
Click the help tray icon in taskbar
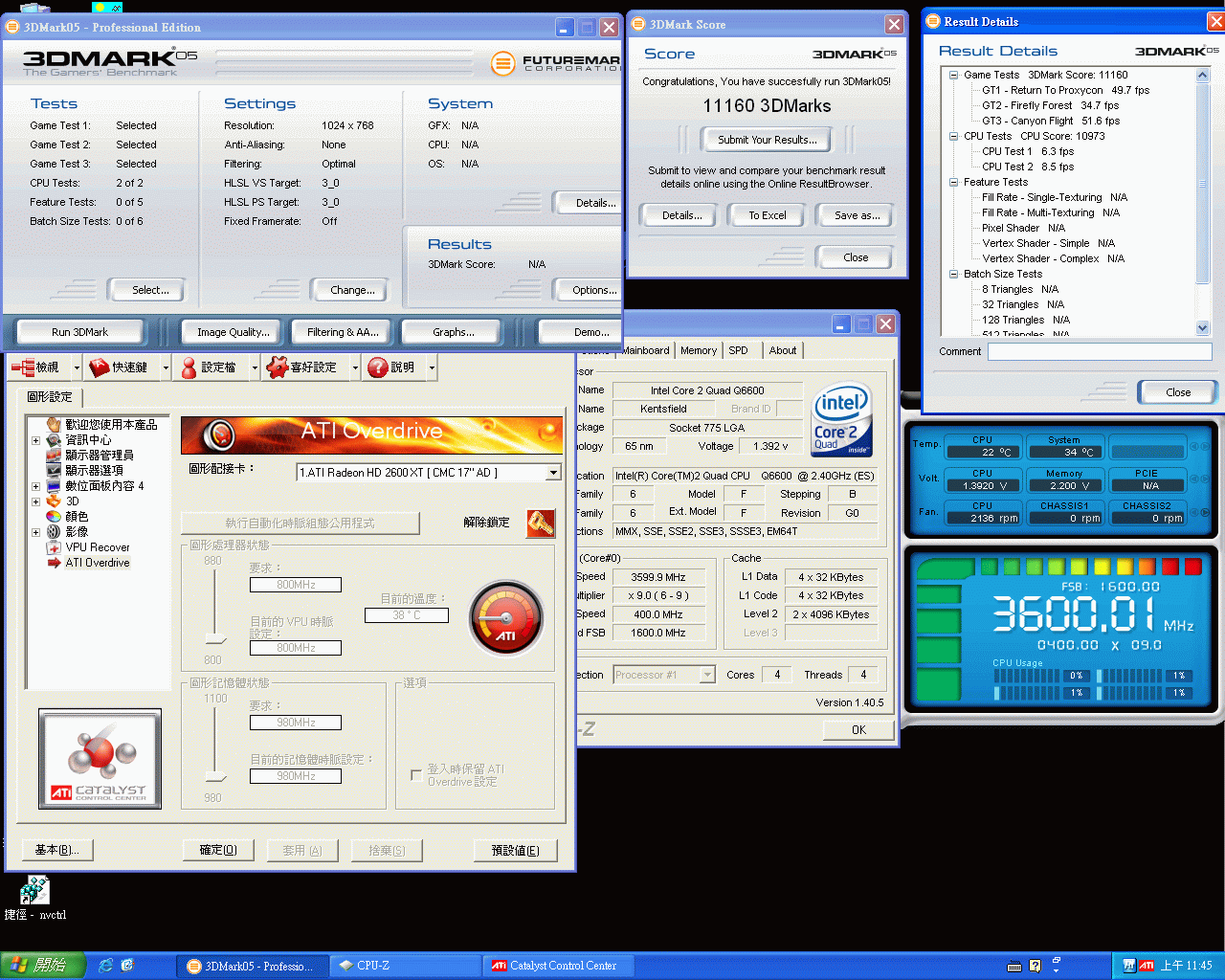tap(1036, 967)
